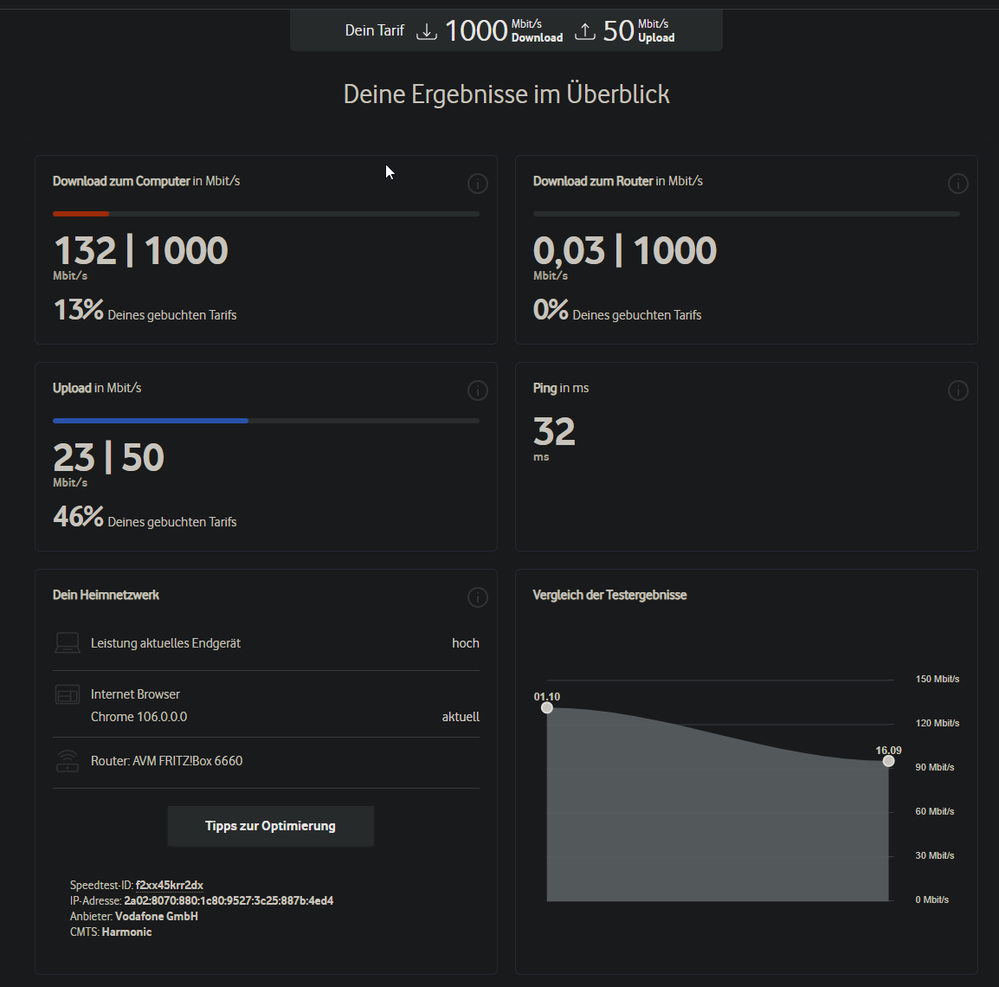The width and height of the screenshot is (999, 987).
Task: Click the 0,03 | 1000 router download value
Action: tap(625, 250)
